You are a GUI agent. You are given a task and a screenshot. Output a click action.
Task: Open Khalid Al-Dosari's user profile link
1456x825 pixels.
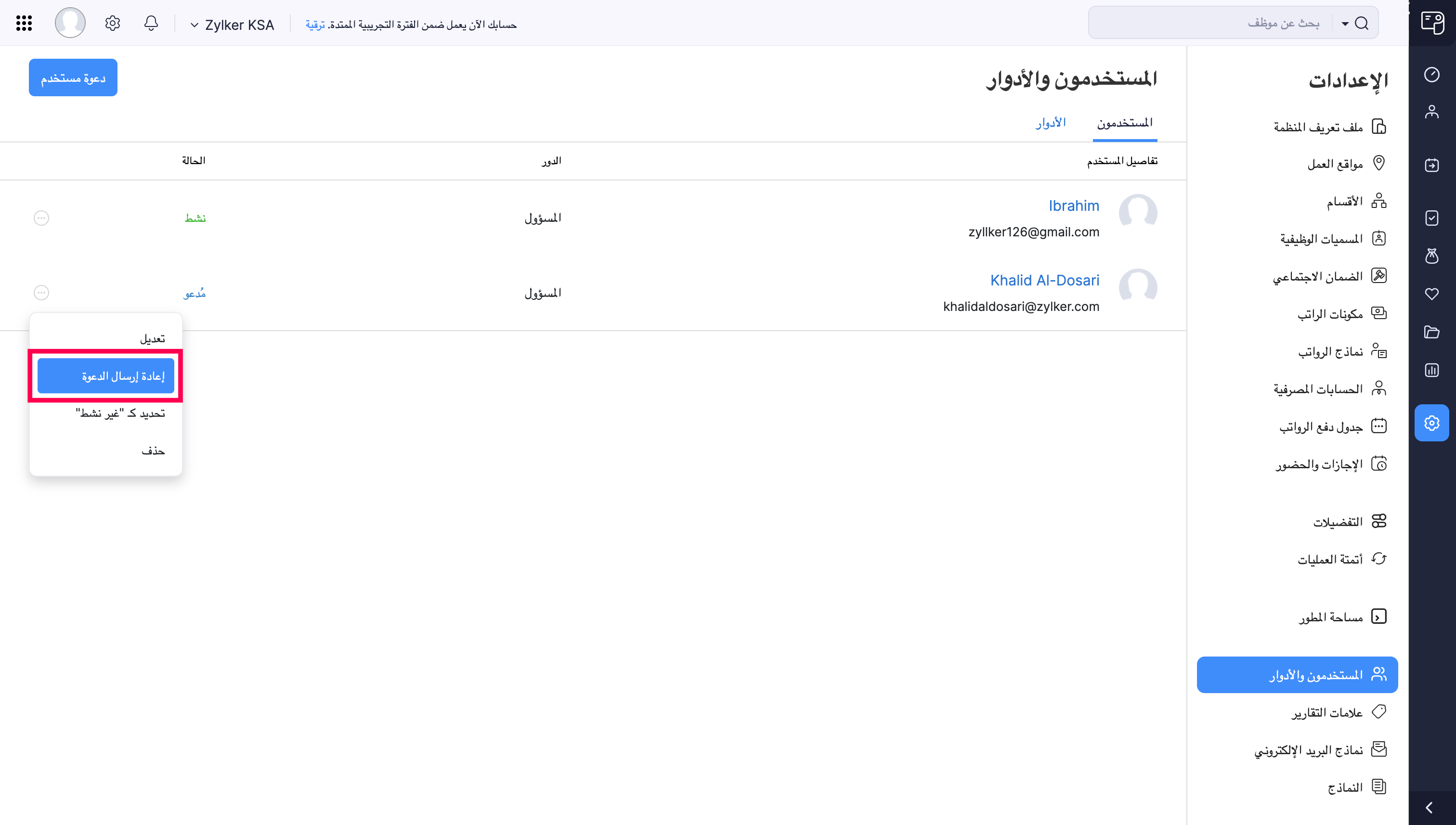point(1044,280)
